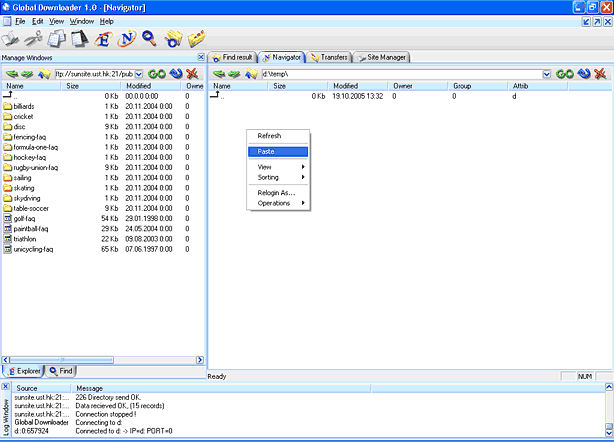
Task: Sort Navigator pane by Attrib column
Action: pyautogui.click(x=538, y=86)
